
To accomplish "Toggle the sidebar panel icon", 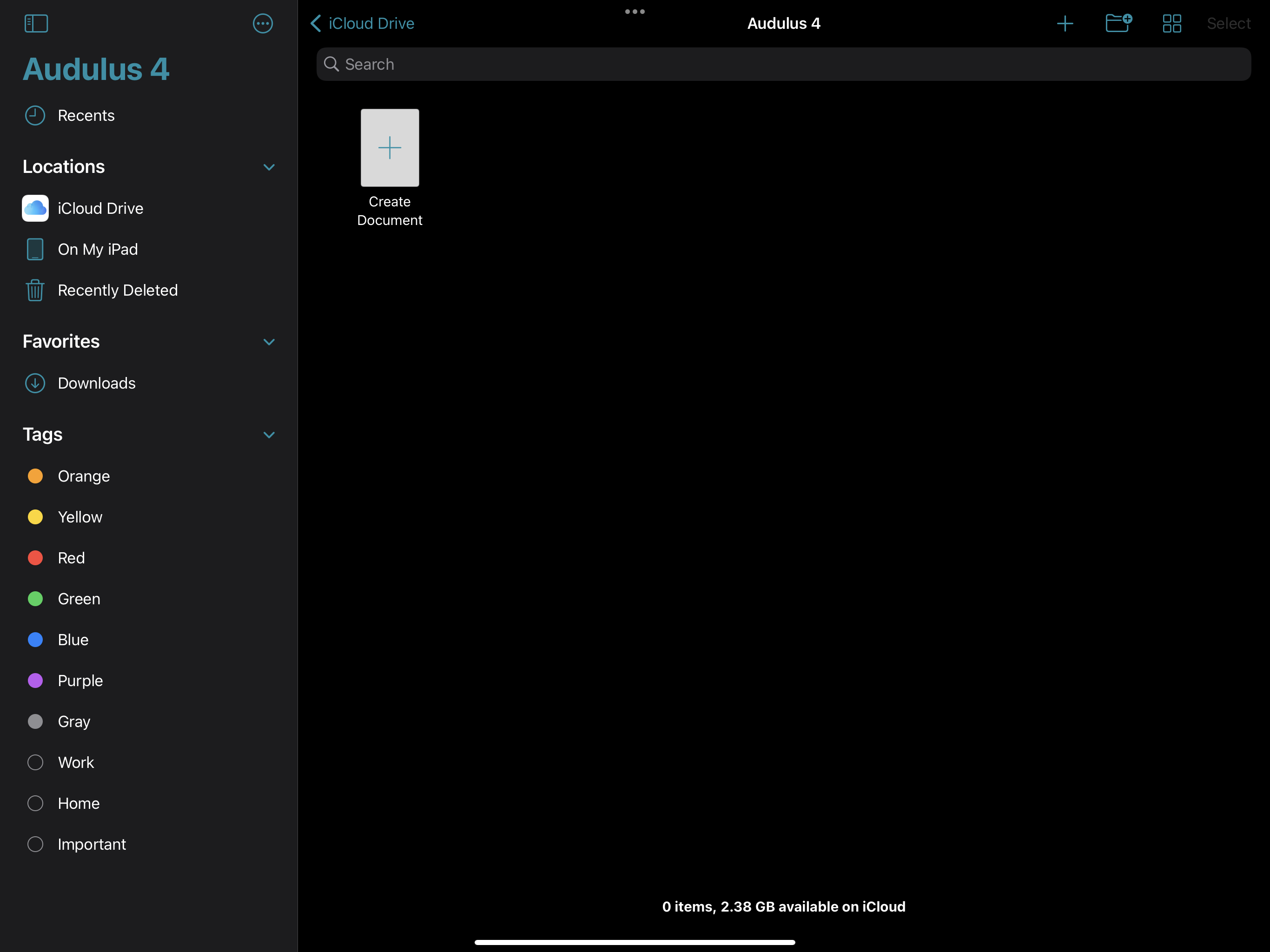I will point(36,24).
